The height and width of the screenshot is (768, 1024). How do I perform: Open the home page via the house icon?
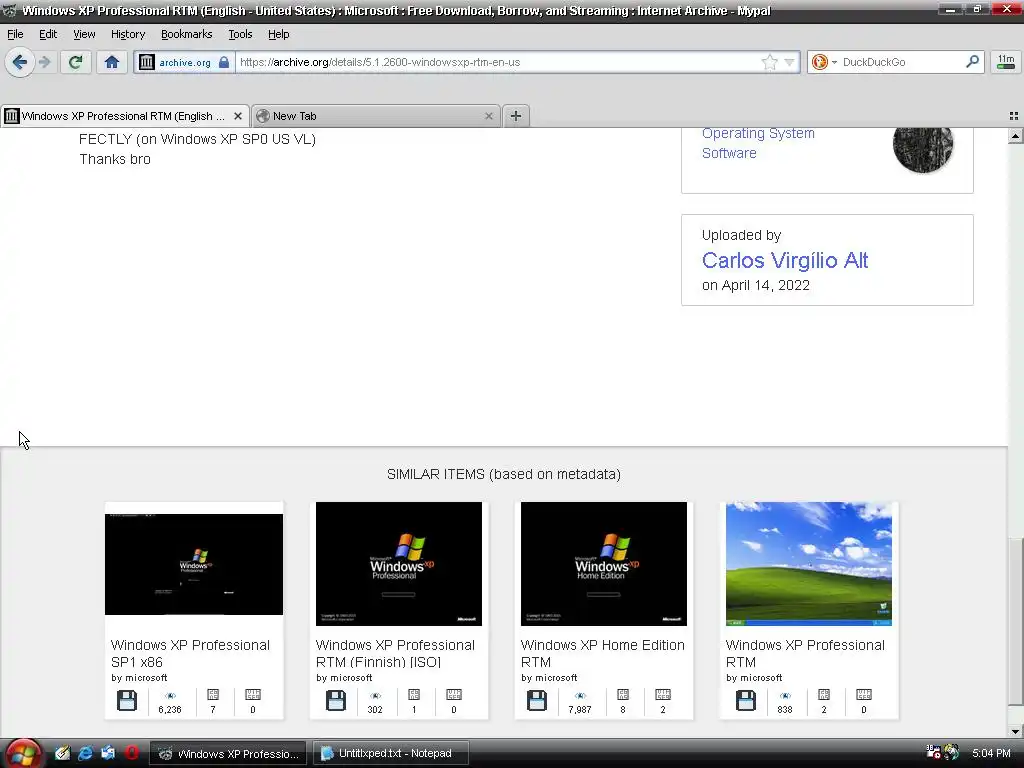(x=112, y=62)
